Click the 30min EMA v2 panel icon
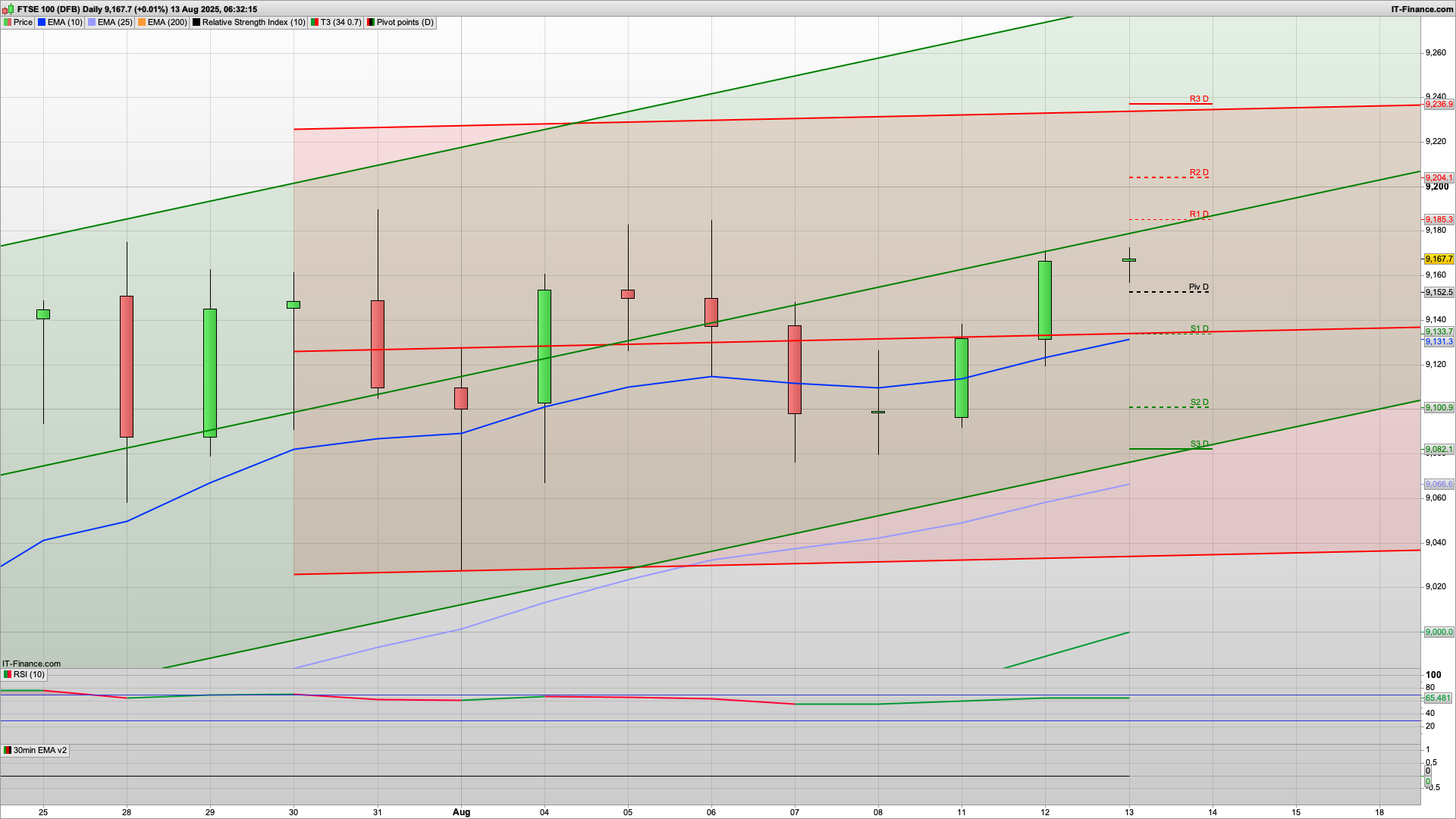Image resolution: width=1456 pixels, height=819 pixels. (8, 751)
